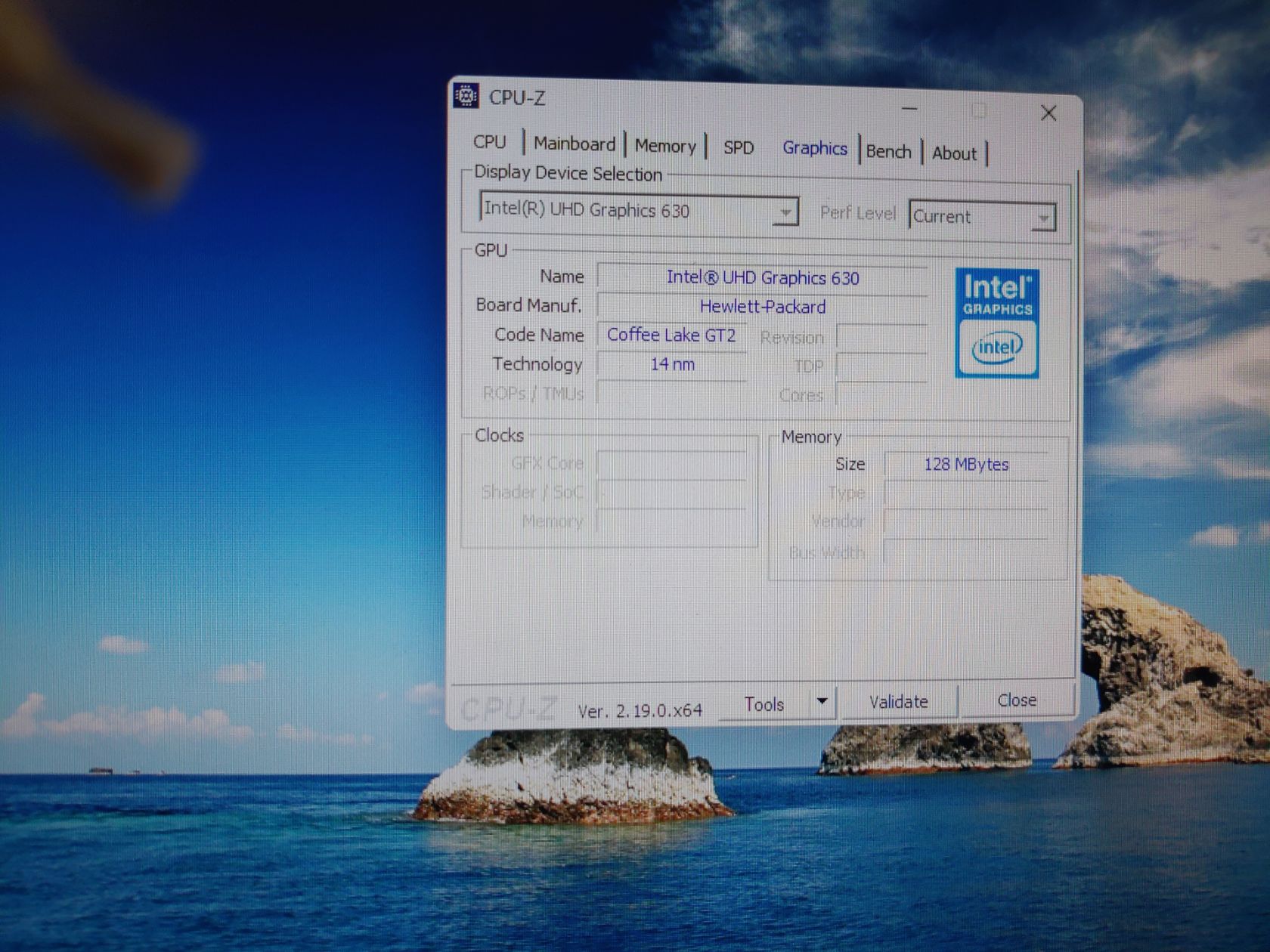
Task: Click the empty GFX Core clock field
Action: [671, 463]
